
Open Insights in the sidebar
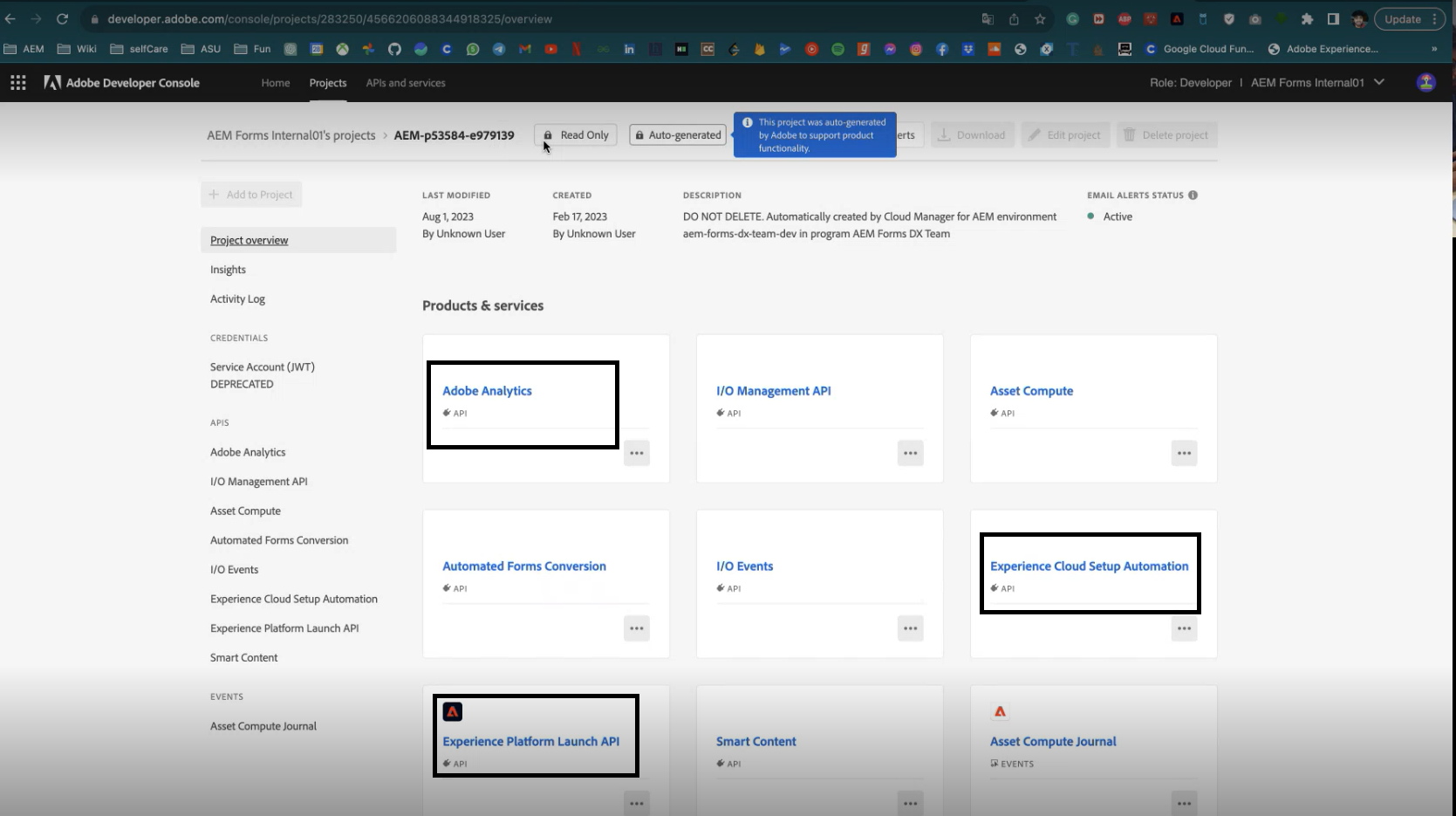pos(228,270)
